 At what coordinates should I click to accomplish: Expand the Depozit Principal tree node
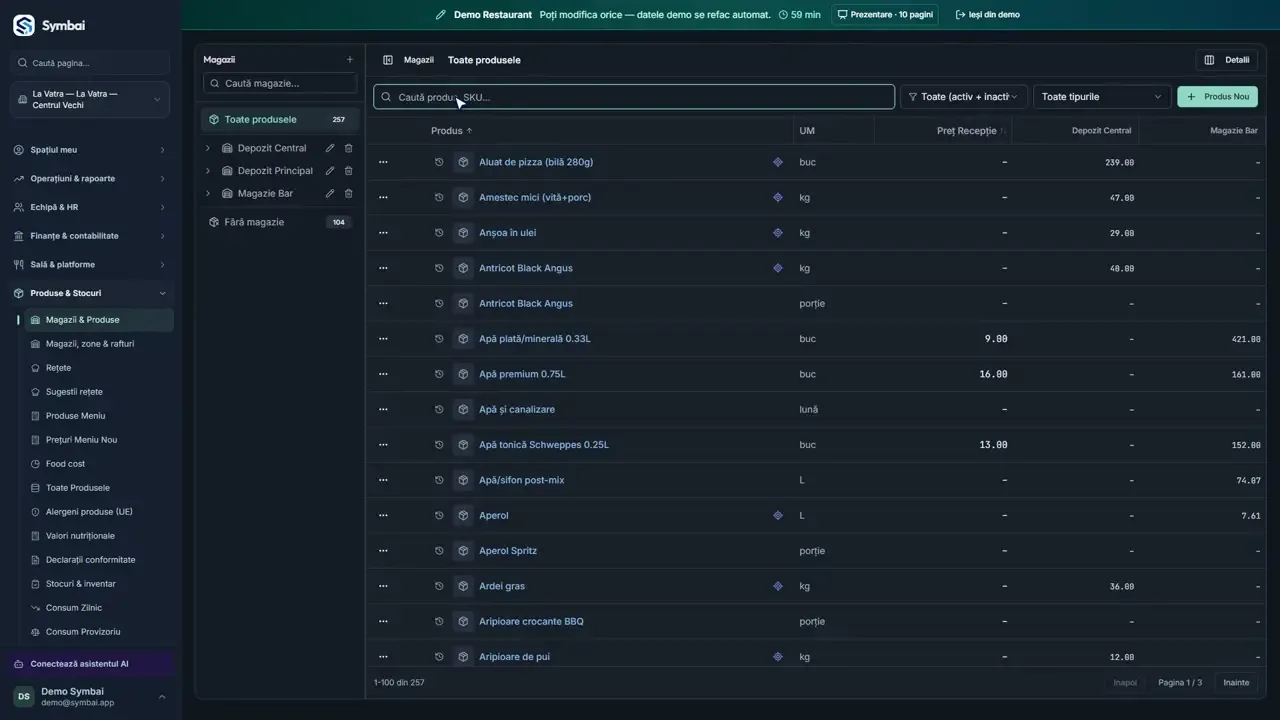(x=208, y=171)
